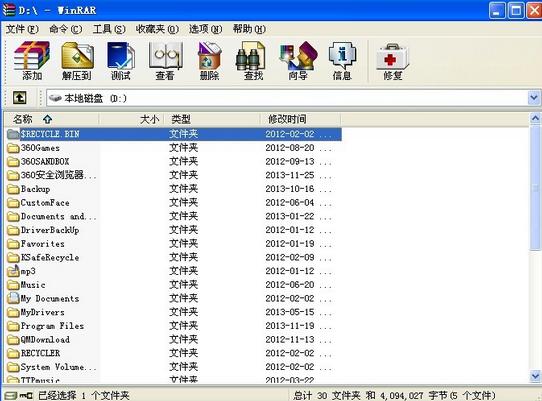Open the 文件(F) menu
The height and width of the screenshot is (401, 542).
click(x=22, y=29)
